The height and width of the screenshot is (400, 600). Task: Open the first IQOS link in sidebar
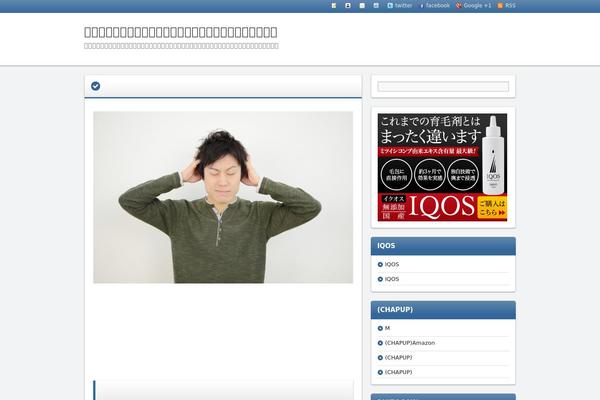click(392, 264)
